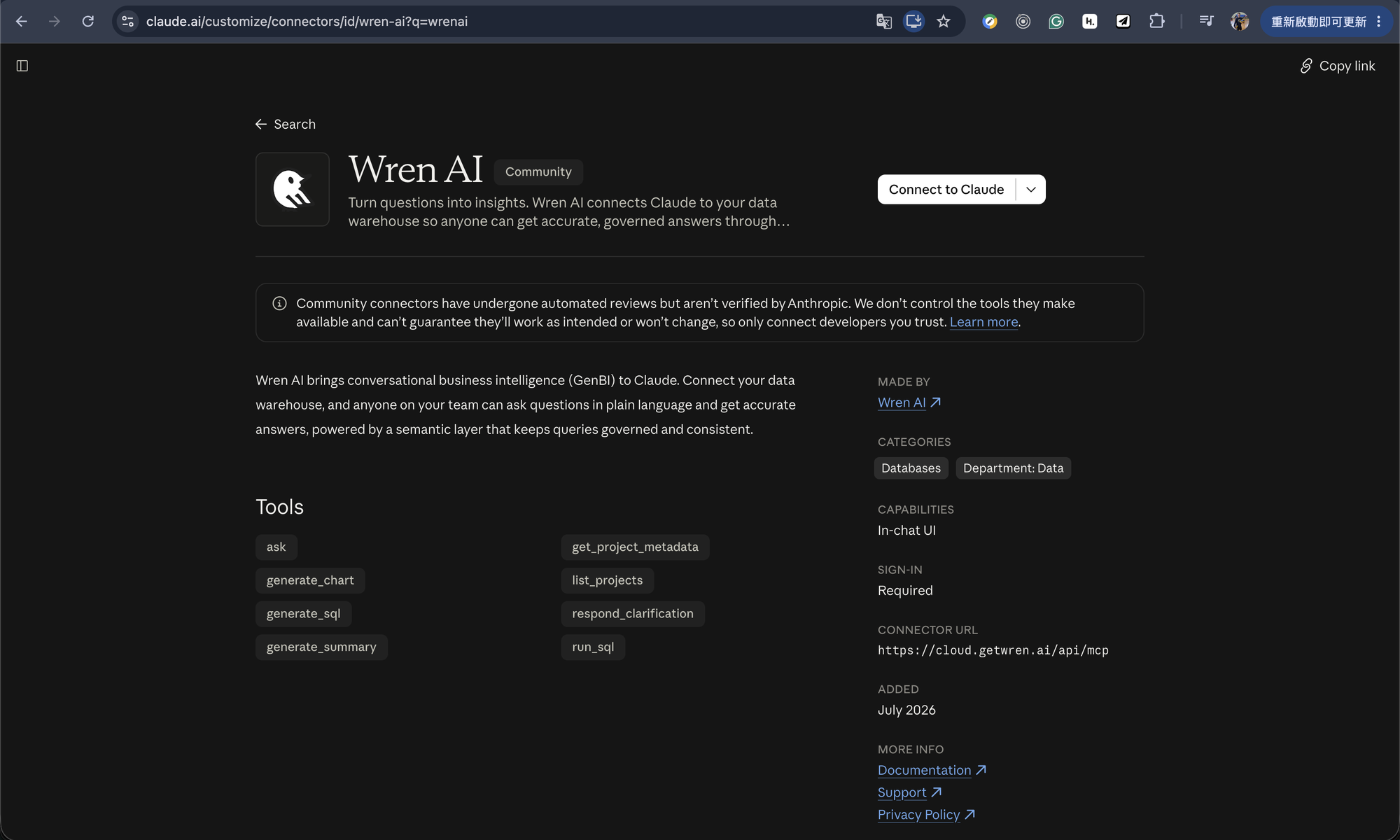Expand the Connect to Claude dropdown arrow

(x=1031, y=190)
